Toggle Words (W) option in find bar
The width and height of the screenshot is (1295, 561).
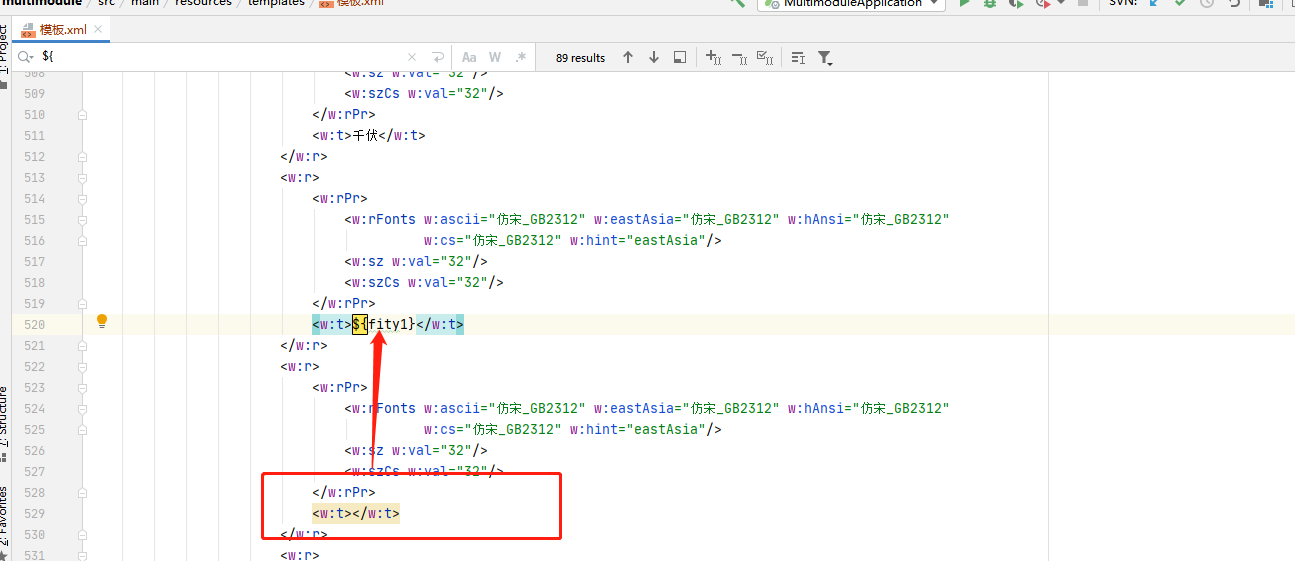495,58
